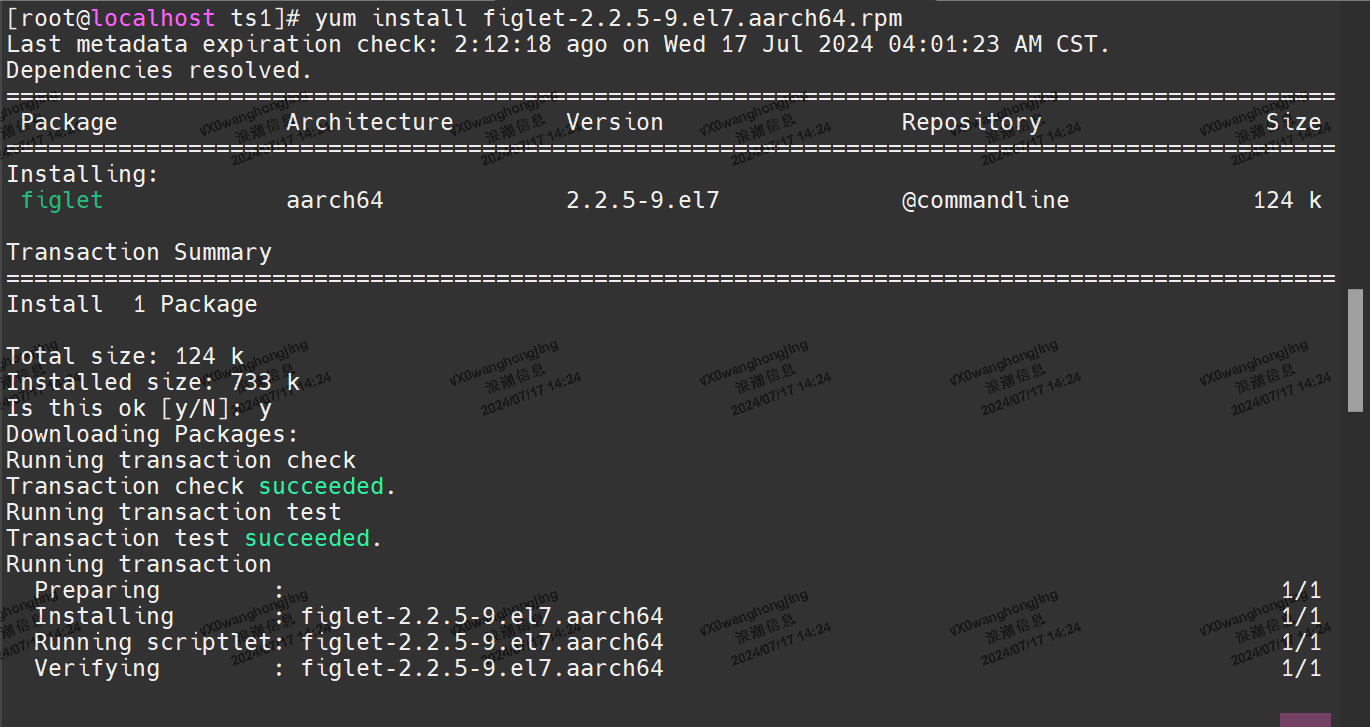Click the scrollbar track below the thumb
The image size is (1370, 727).
(1355, 560)
